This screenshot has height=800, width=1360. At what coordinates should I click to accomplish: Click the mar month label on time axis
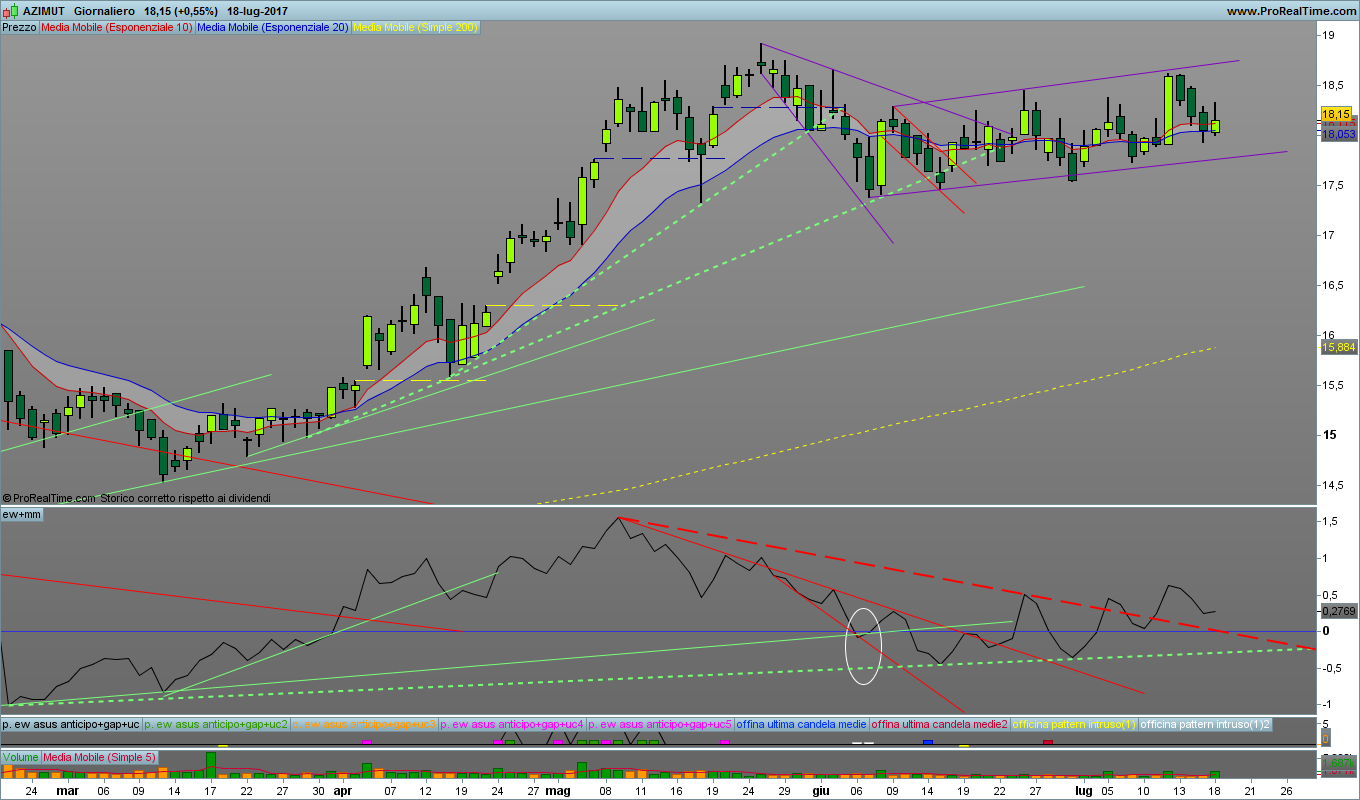coord(67,790)
